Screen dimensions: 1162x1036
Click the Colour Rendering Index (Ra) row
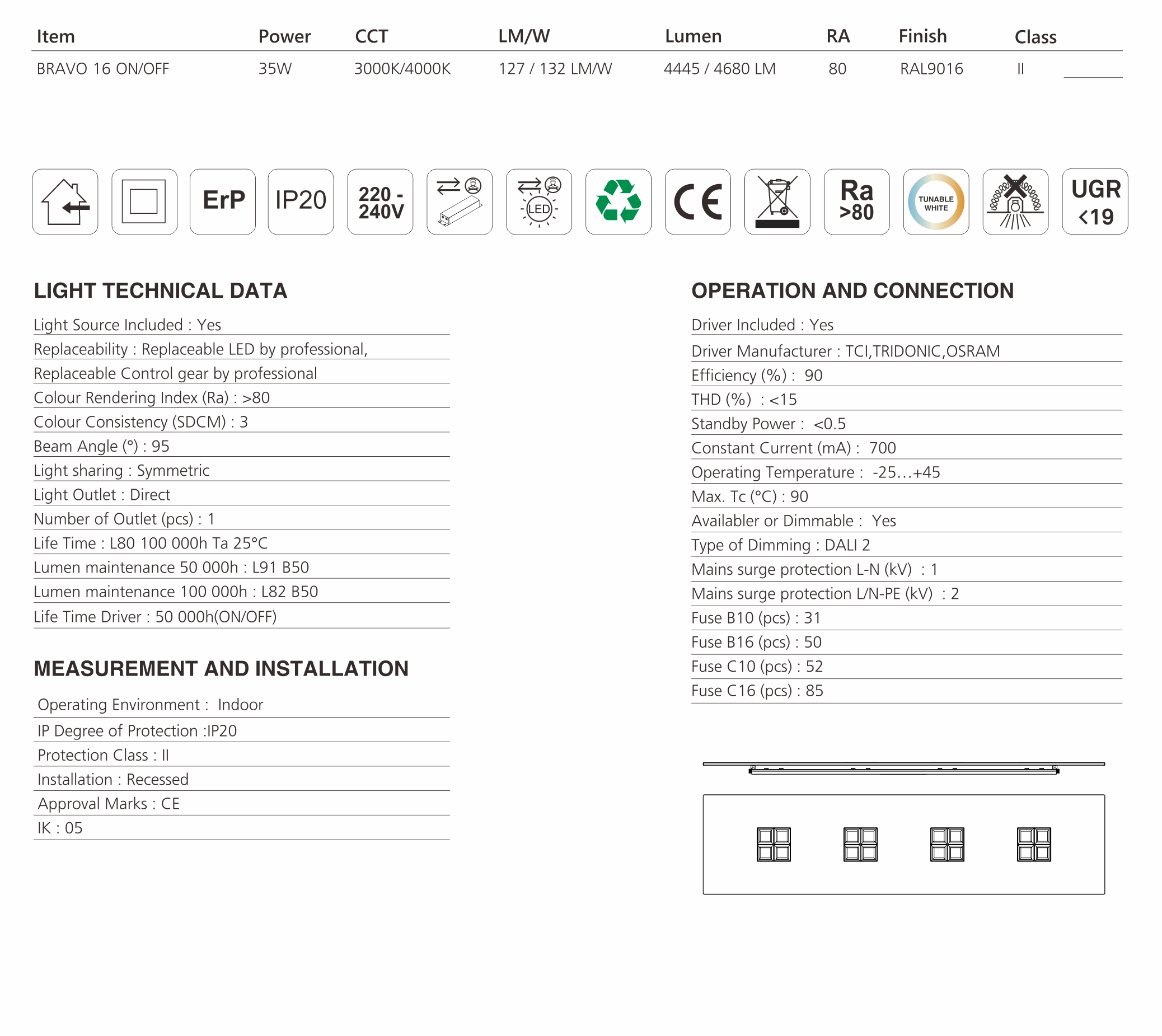(x=241, y=398)
